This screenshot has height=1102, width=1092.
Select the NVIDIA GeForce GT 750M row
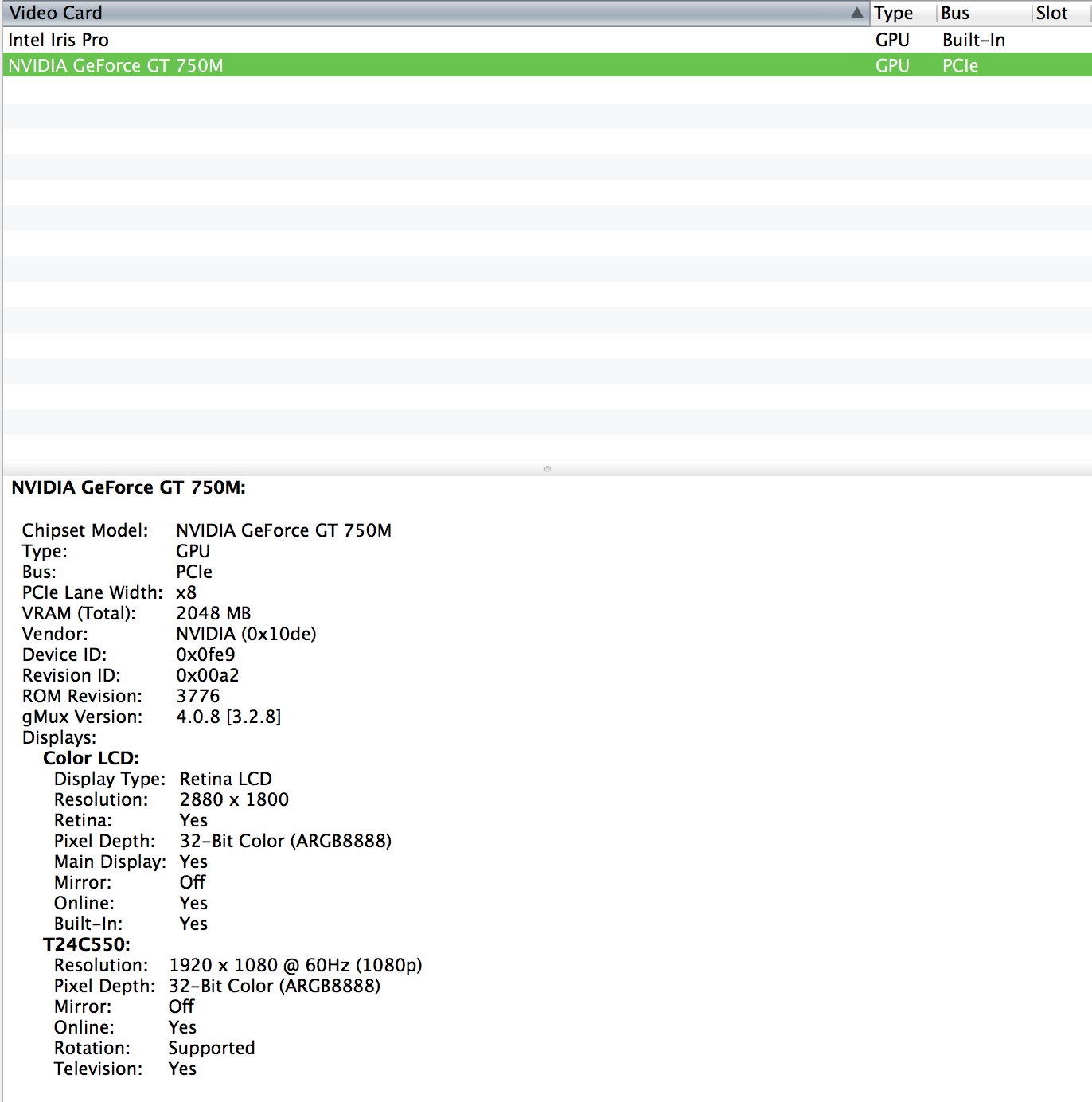point(116,65)
